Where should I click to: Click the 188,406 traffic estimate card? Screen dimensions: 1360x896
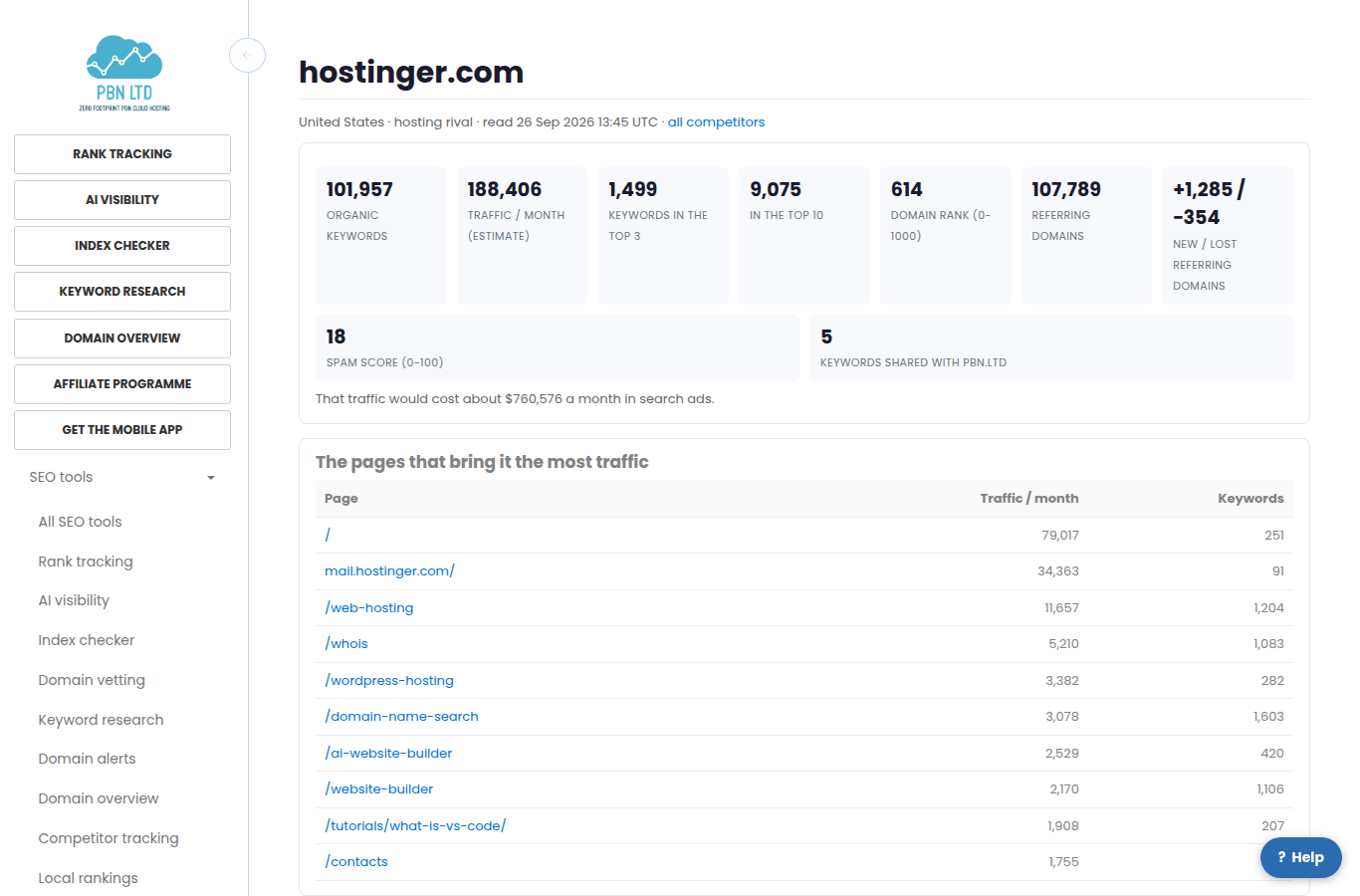coord(522,236)
